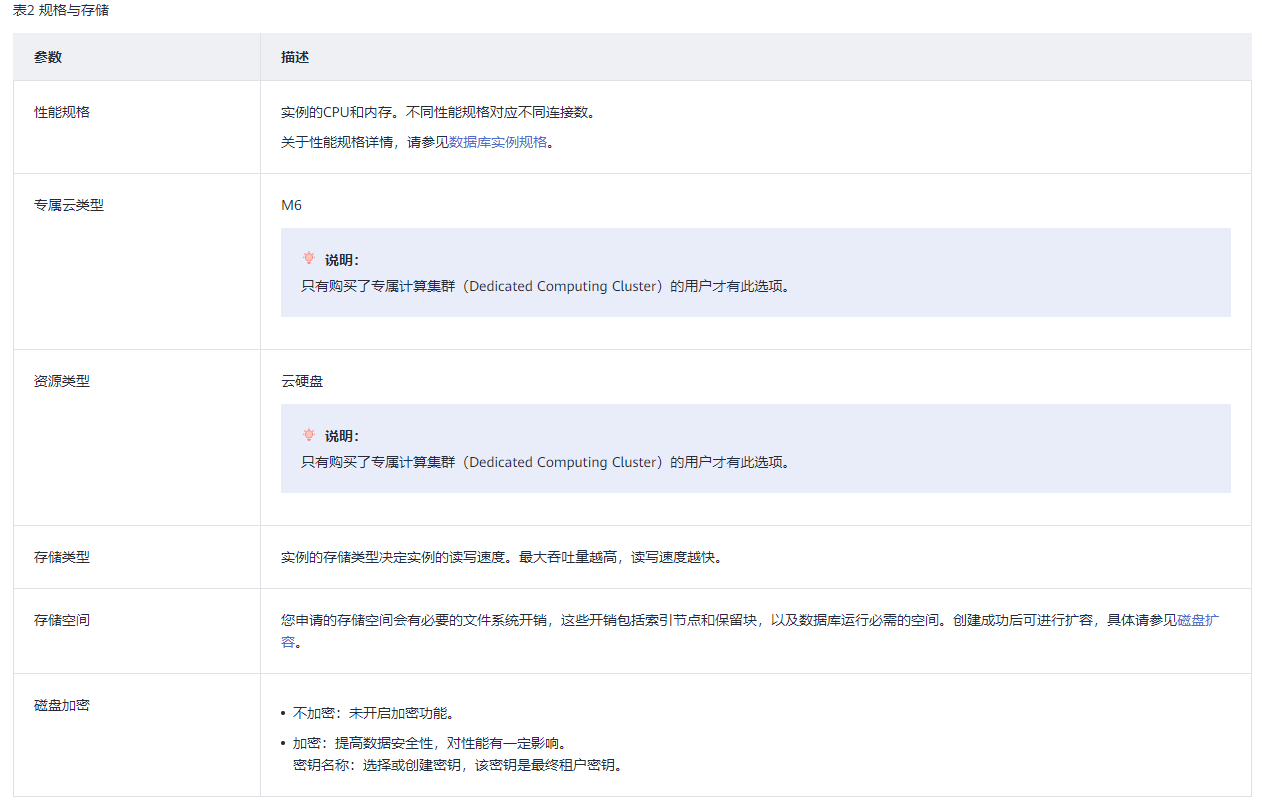1262x802 pixels.
Task: Click the 专属云类型 parameter cell
Action: click(x=137, y=262)
